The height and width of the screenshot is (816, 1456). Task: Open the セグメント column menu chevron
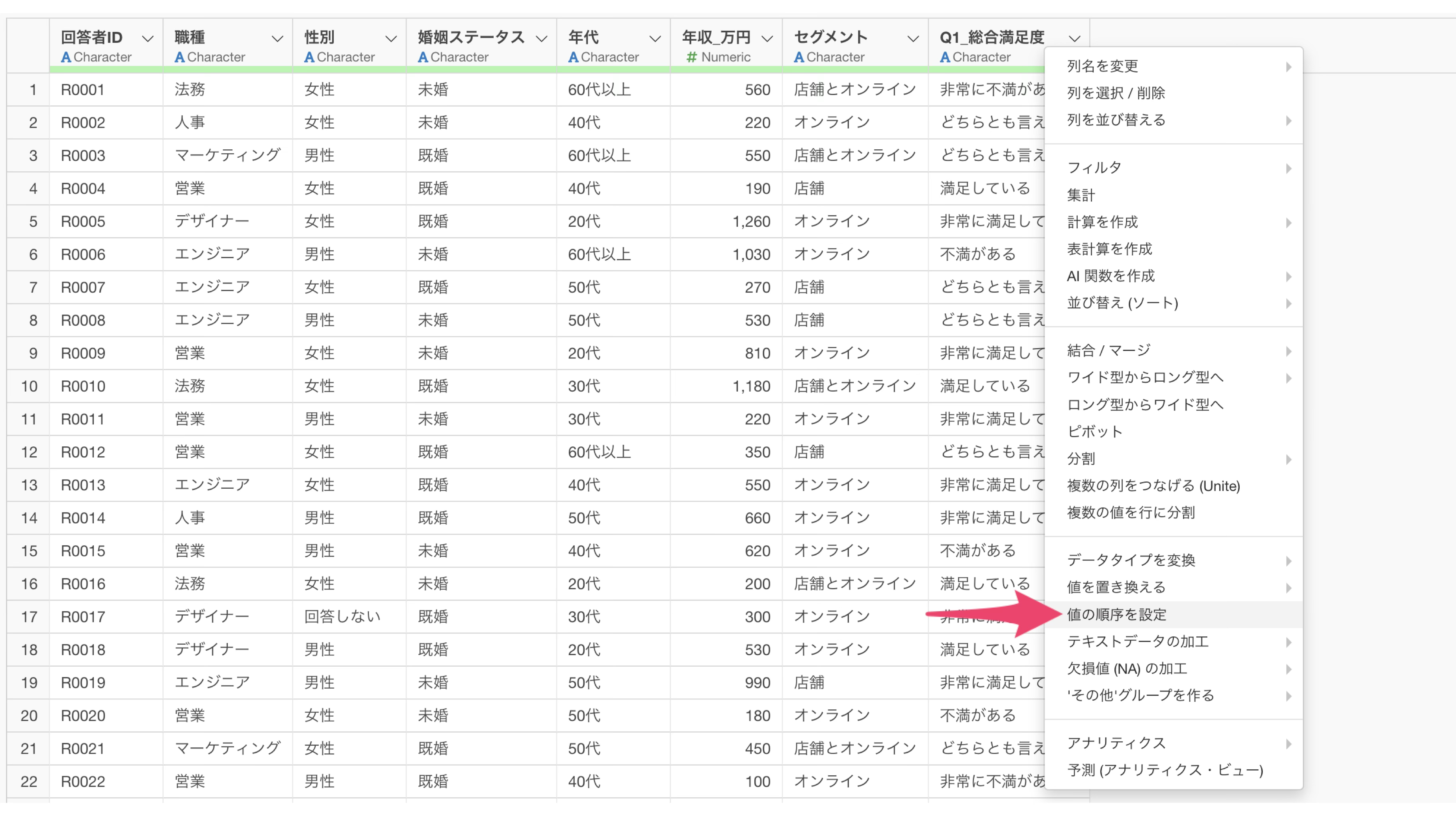coord(913,38)
